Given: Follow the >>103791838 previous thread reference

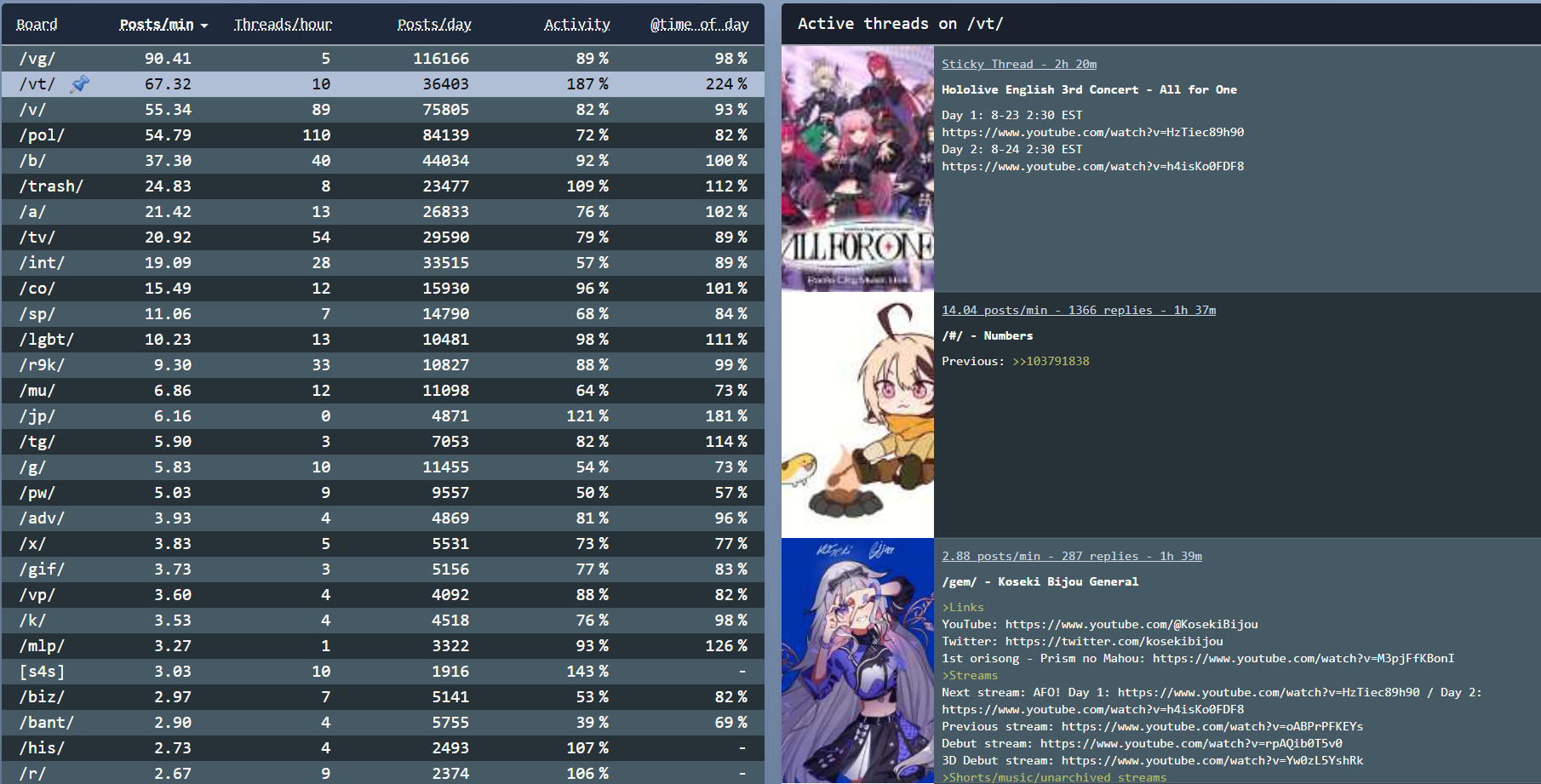Looking at the screenshot, I should (1051, 361).
